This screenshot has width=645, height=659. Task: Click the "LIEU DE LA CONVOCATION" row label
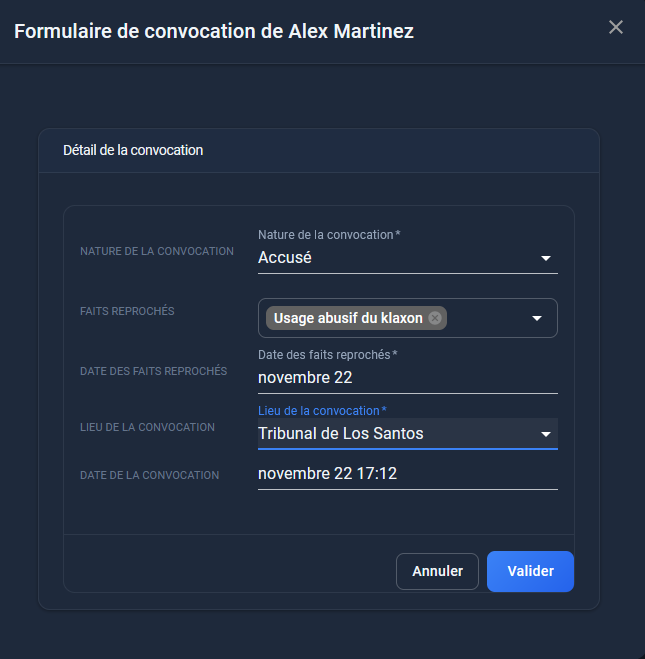[147, 427]
